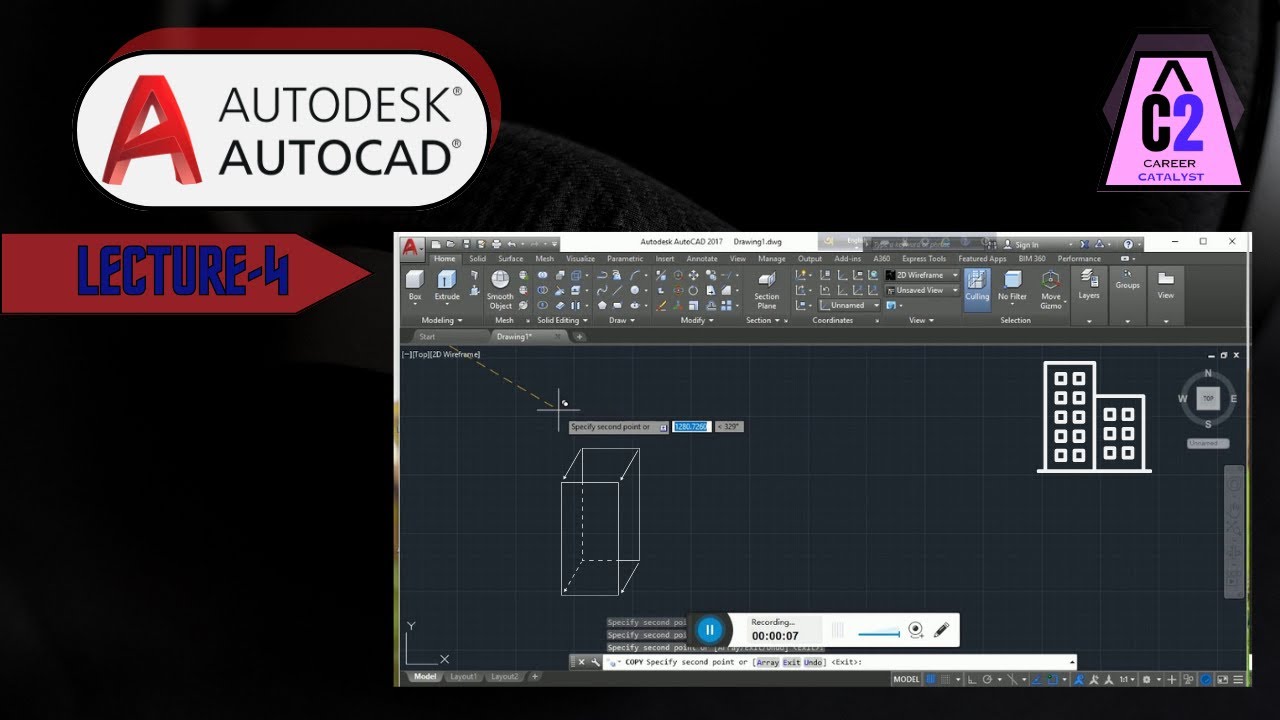1280x720 pixels.
Task: Open the Parametric ribbon tab
Action: click(x=625, y=259)
